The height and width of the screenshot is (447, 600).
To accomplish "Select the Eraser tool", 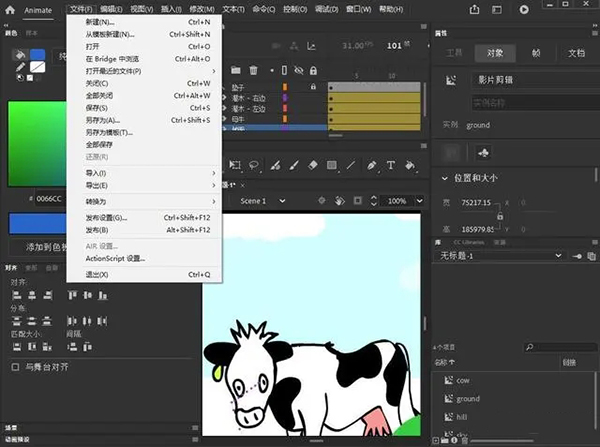I will 312,166.
